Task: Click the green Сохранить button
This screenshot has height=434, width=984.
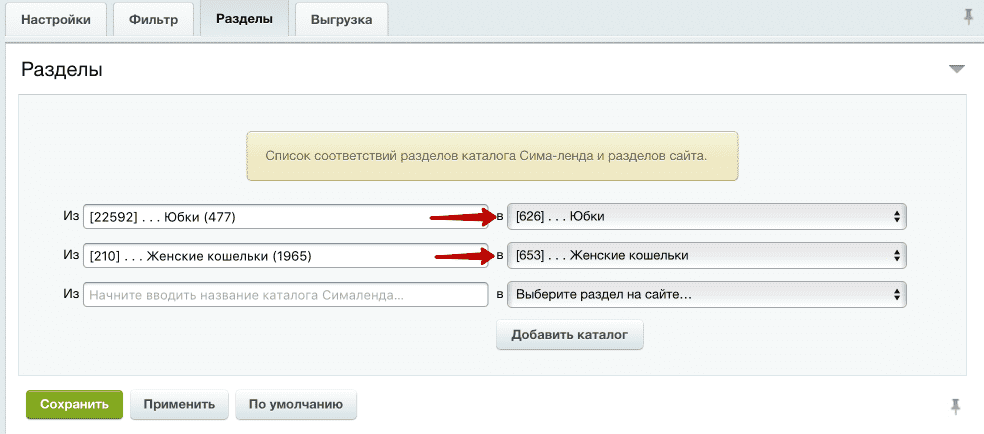Action: [x=74, y=404]
